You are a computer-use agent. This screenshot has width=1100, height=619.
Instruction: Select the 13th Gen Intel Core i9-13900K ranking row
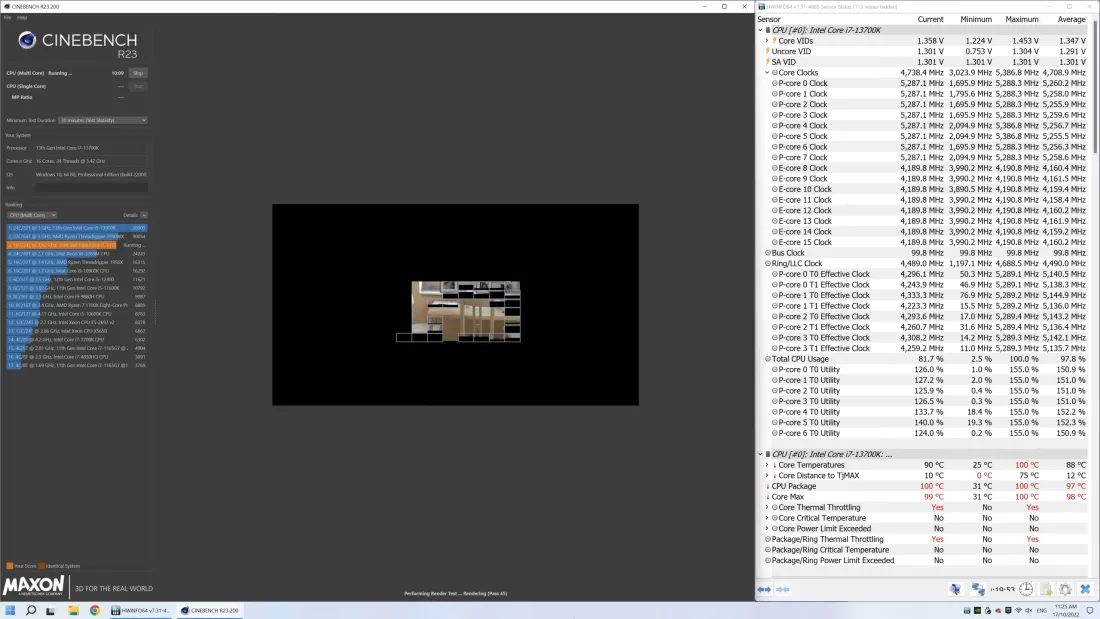pos(77,228)
